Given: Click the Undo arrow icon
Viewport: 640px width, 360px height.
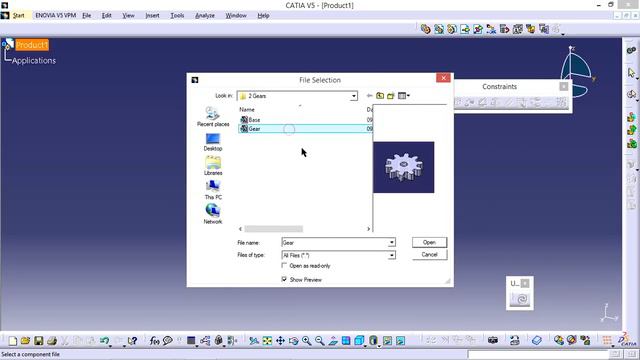Looking at the screenshot, I should 104,340.
